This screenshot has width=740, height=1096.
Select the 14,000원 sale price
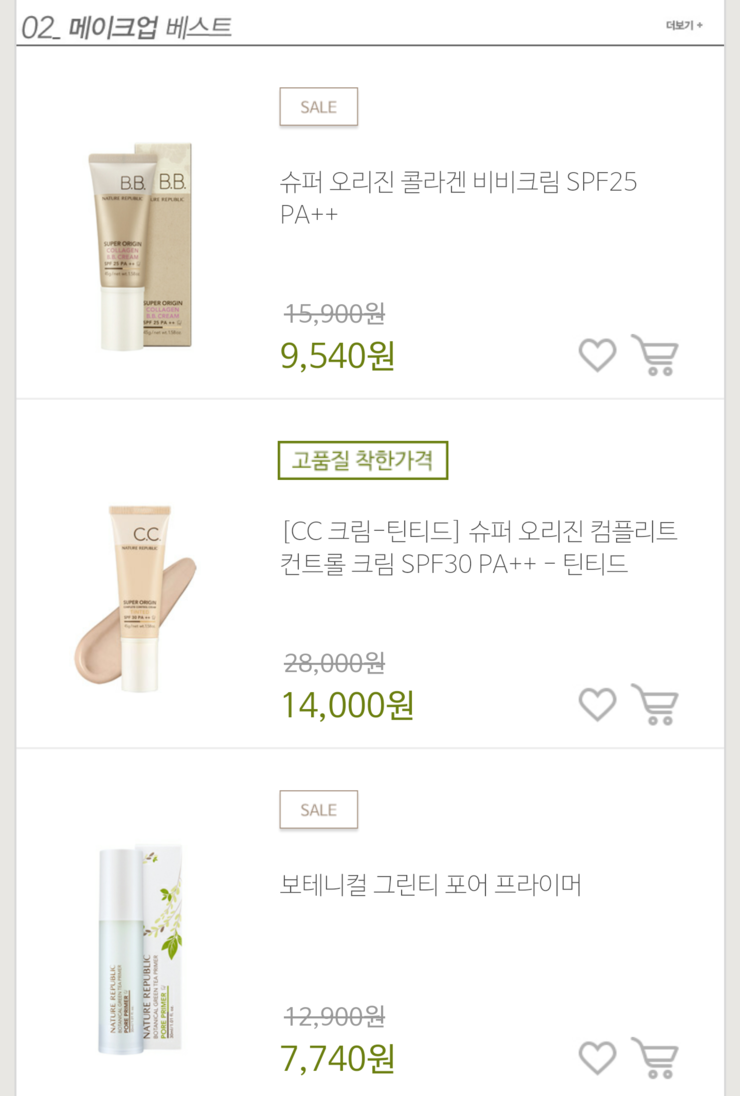(347, 705)
